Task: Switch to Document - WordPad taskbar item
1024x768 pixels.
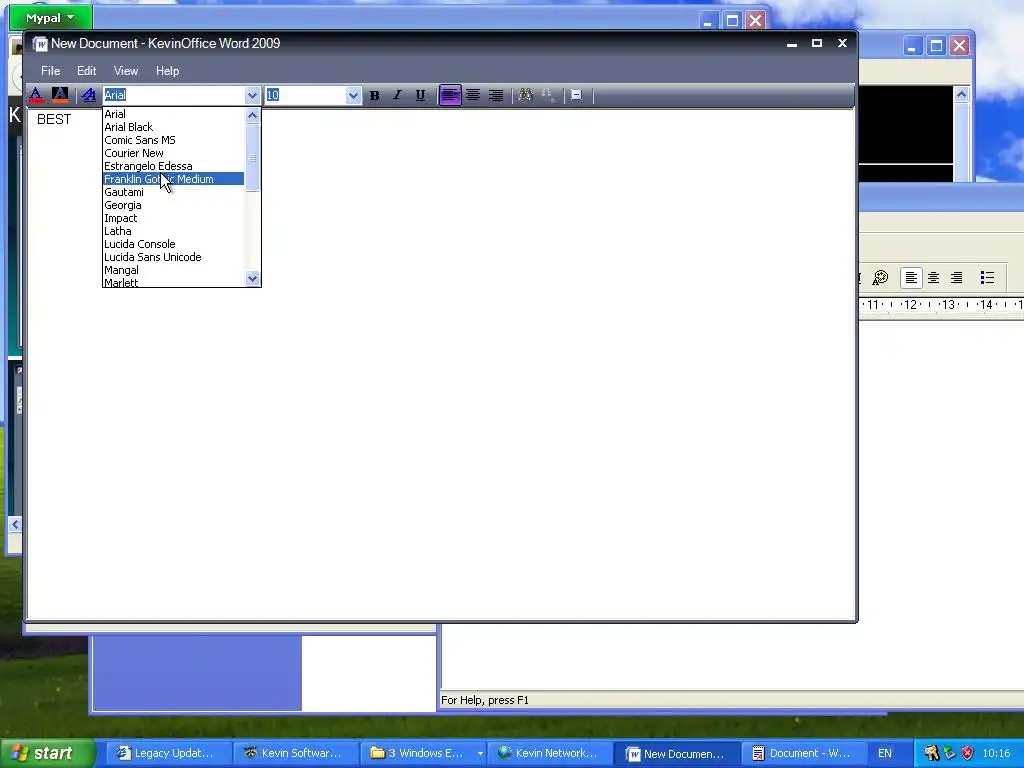Action: pyautogui.click(x=805, y=754)
